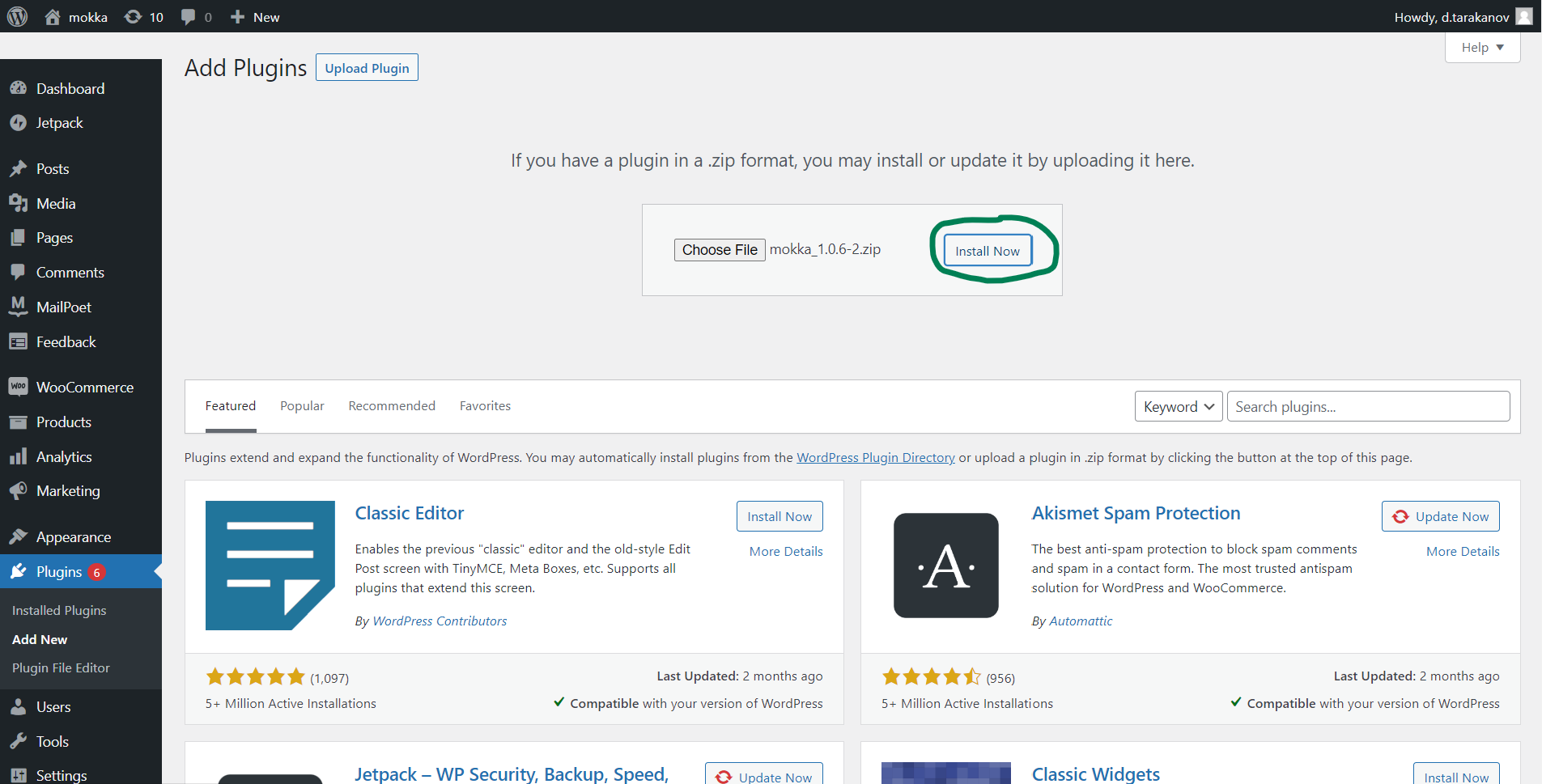Click Update Now for Akismet Spam Protection

[x=1440, y=517]
